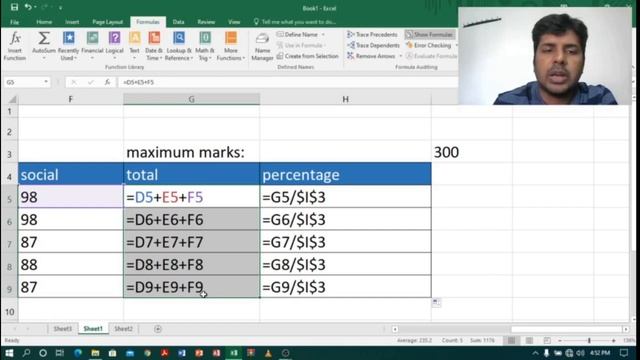Click the Auto Fill Options icon below table
640x360 pixels.
[x=436, y=302]
